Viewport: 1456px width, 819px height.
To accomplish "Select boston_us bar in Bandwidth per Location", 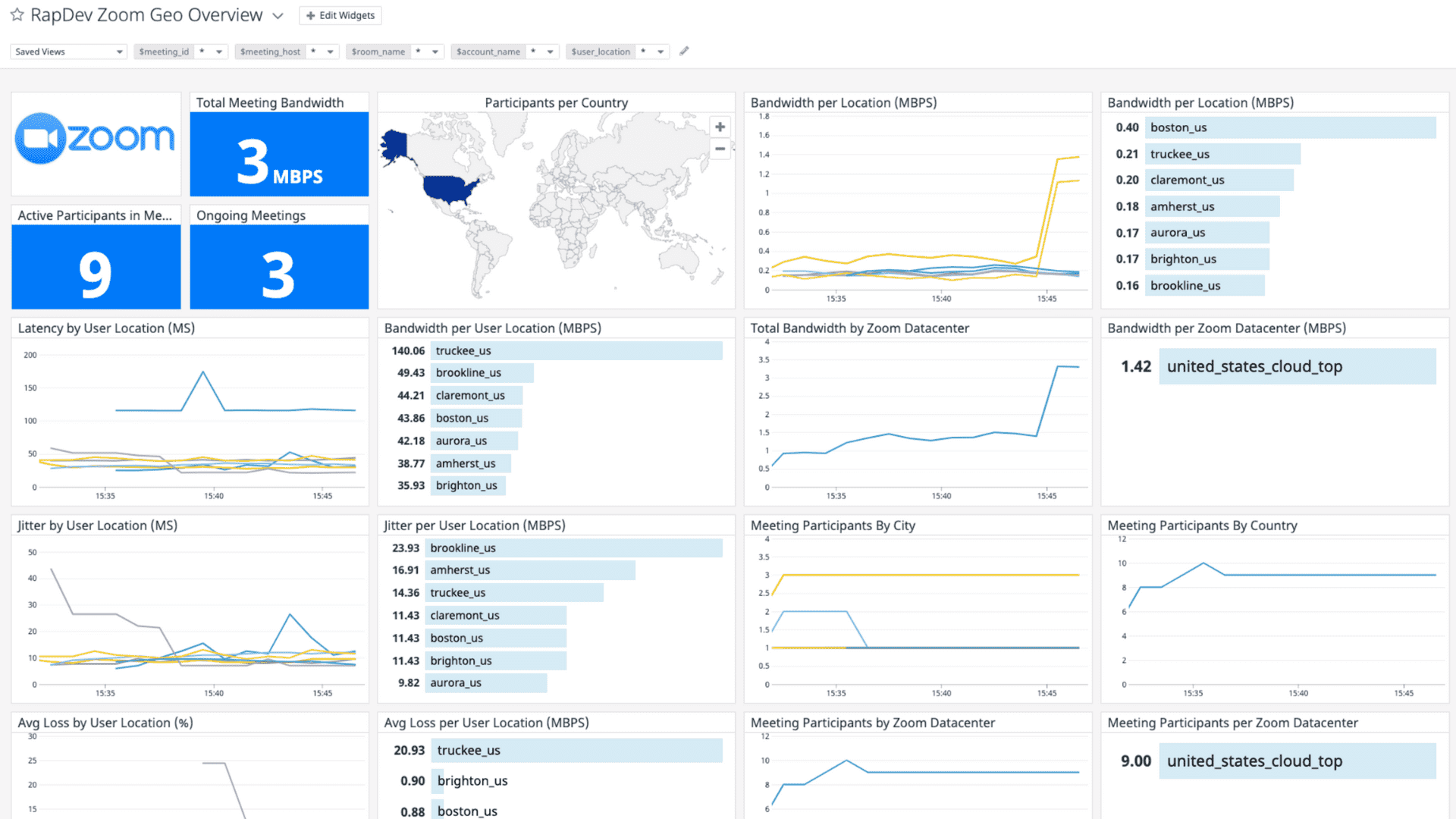I will [x=1289, y=127].
